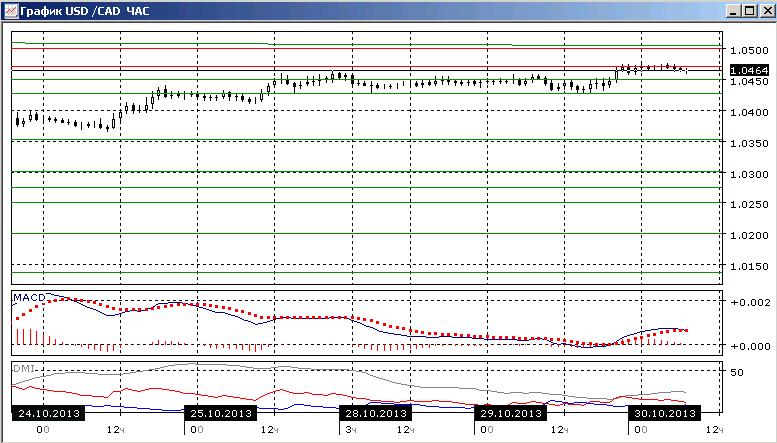
Task: Click the 1.0350 price axis label
Action: click(749, 143)
